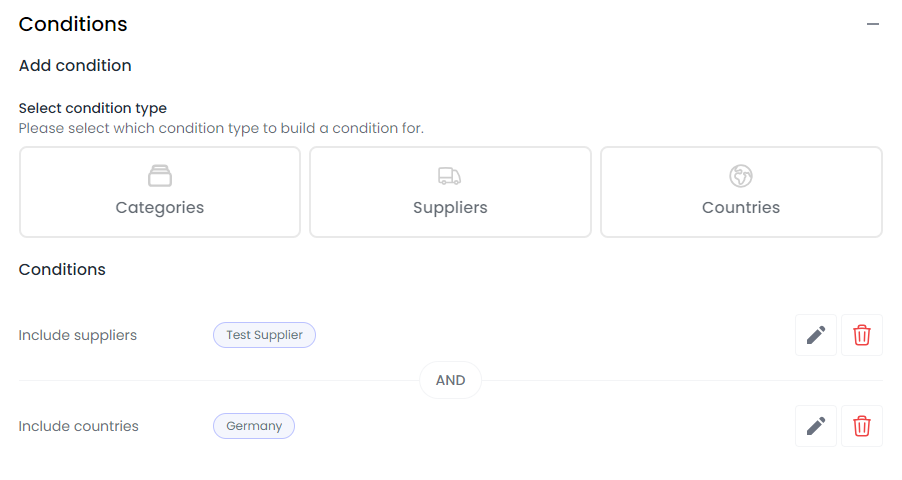Delete the Include countries condition

pos(862,426)
